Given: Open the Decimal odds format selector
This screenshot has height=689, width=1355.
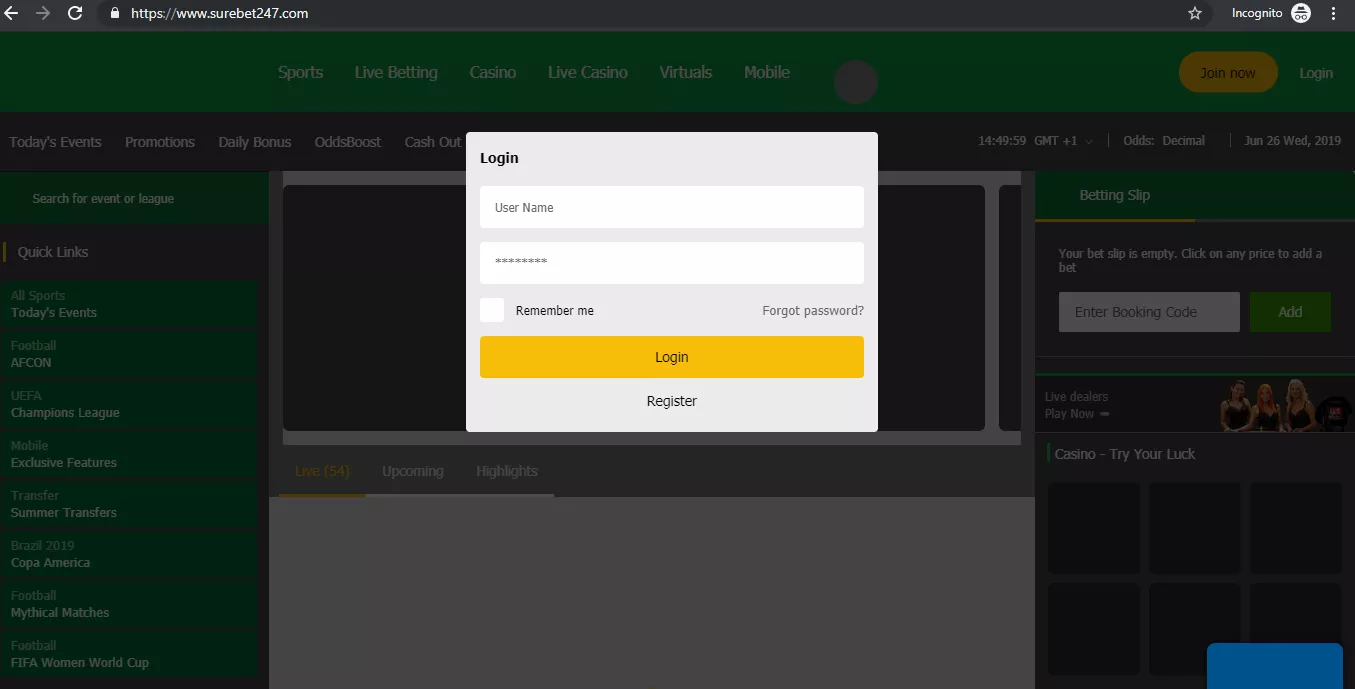Looking at the screenshot, I should [1184, 141].
